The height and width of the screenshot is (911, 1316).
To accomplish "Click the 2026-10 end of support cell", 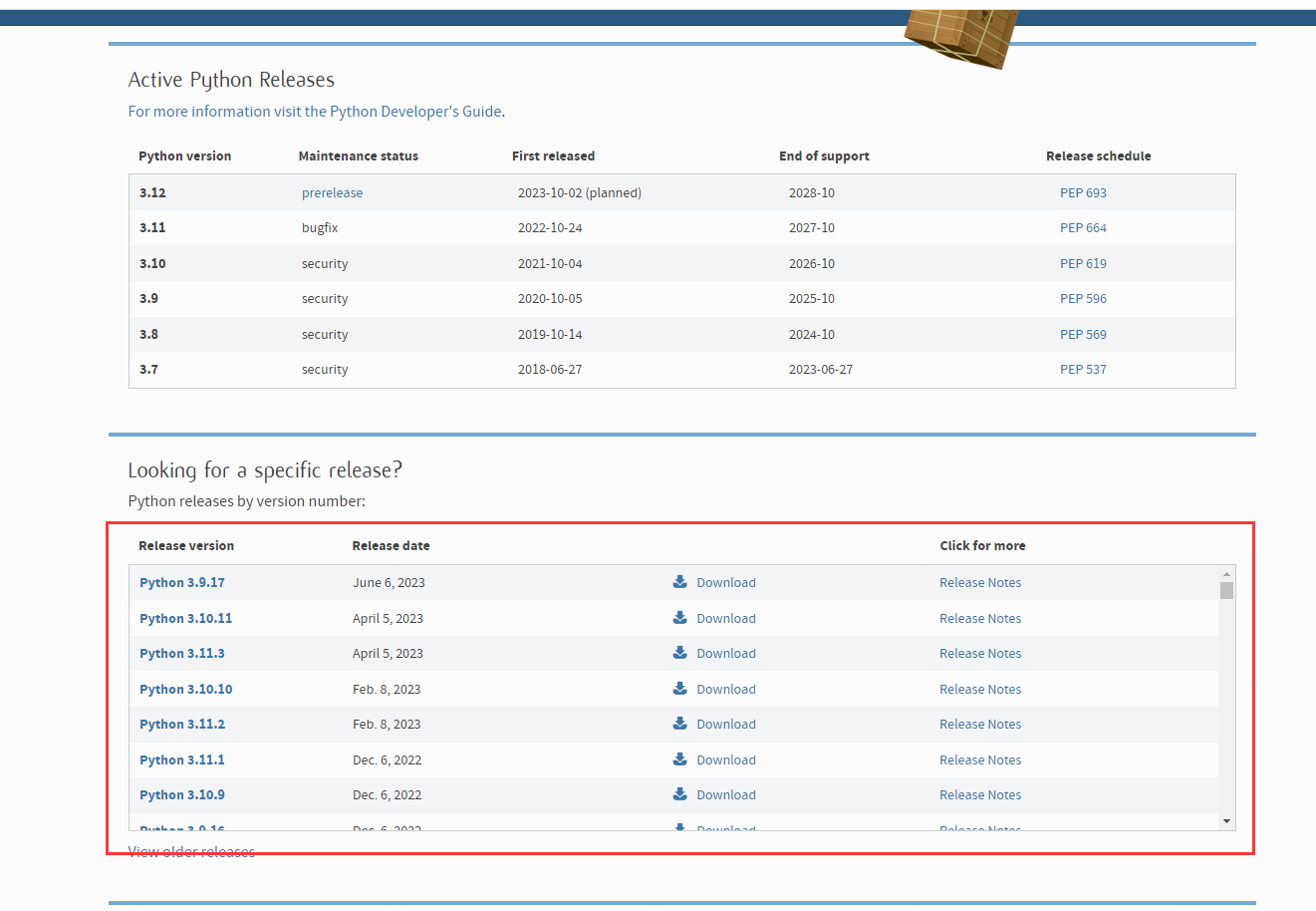I will click(812, 263).
